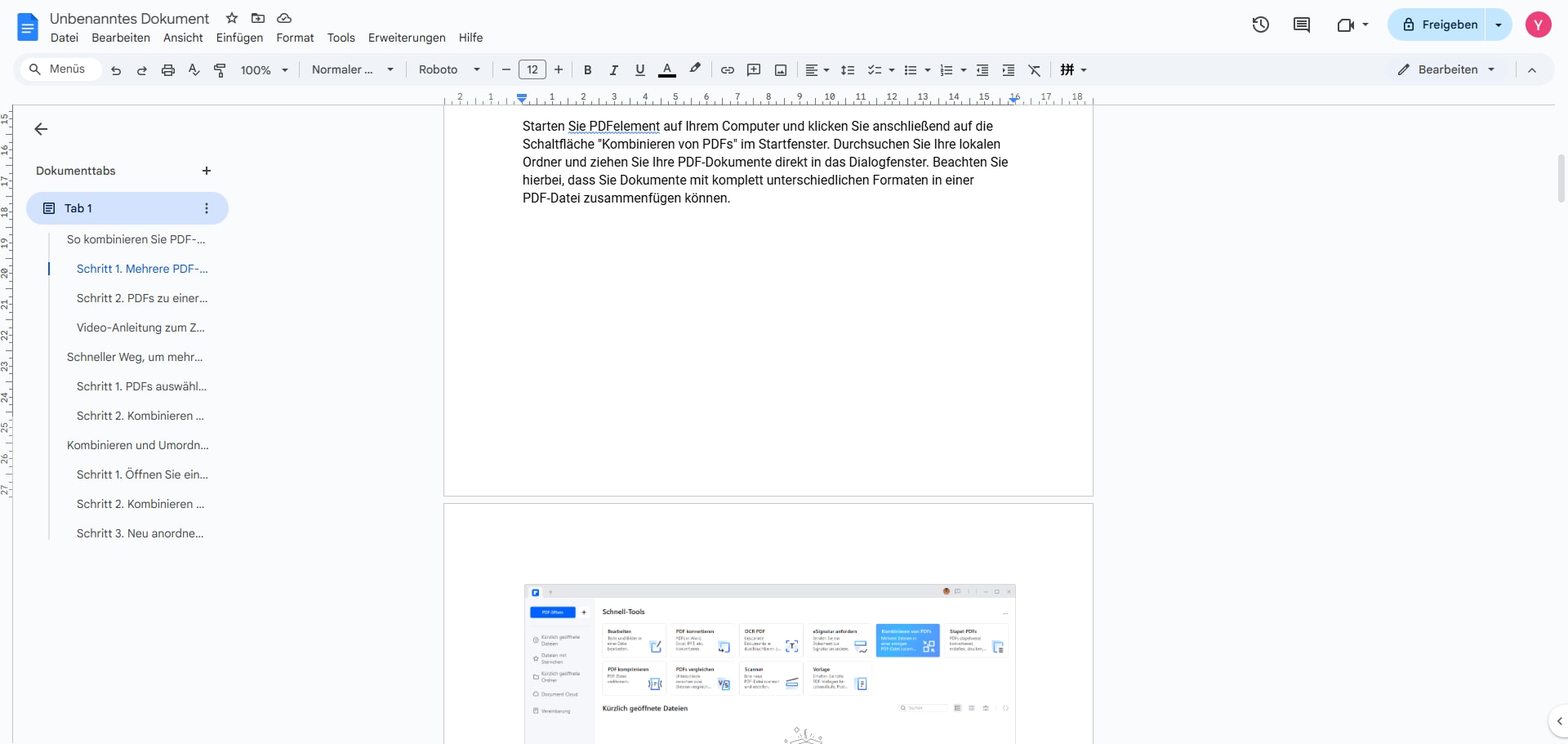Viewport: 1568px width, 744px height.
Task: Open video call options arrow
Action: [x=1365, y=25]
